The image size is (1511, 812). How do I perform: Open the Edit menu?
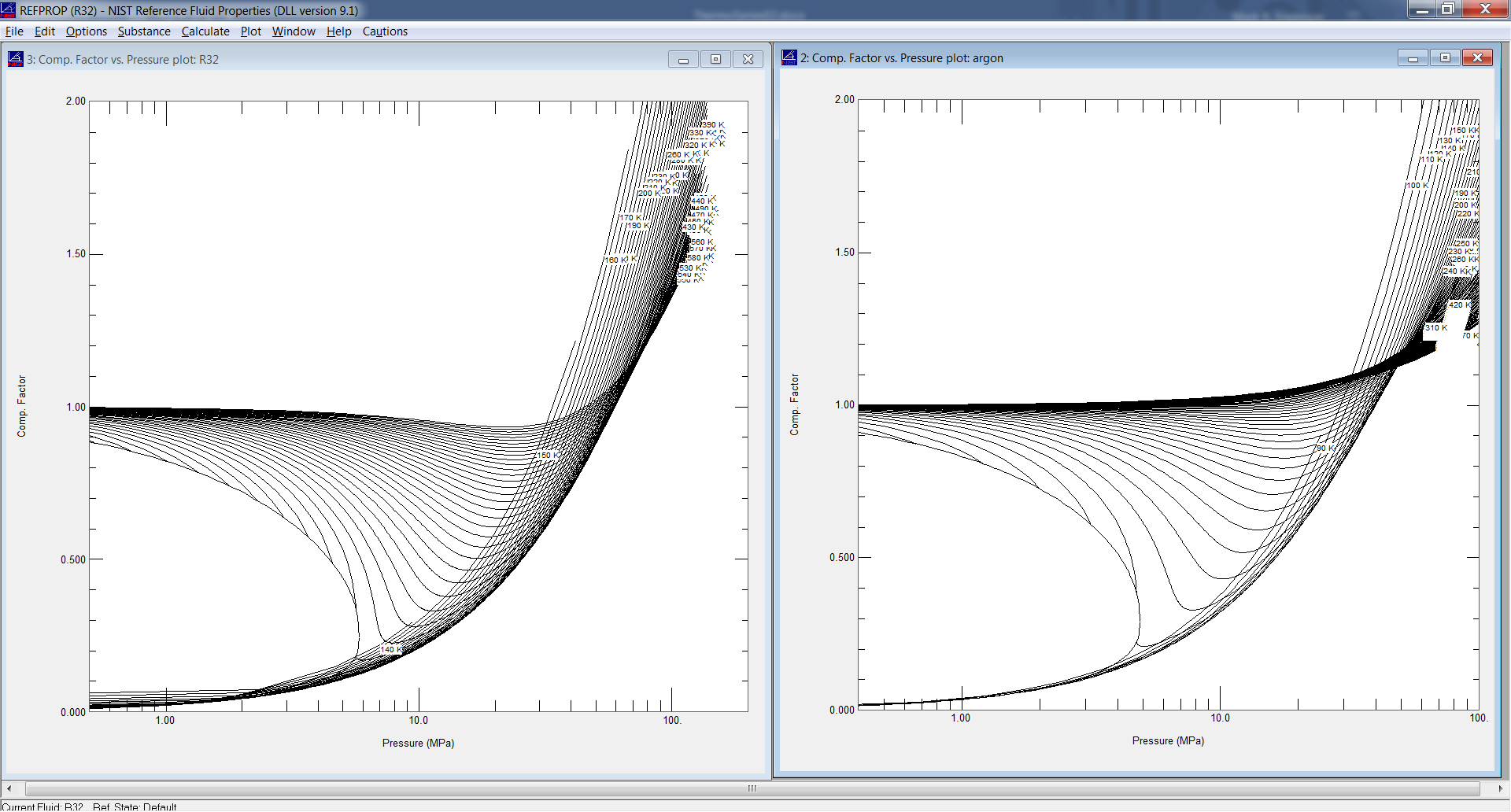(x=44, y=31)
